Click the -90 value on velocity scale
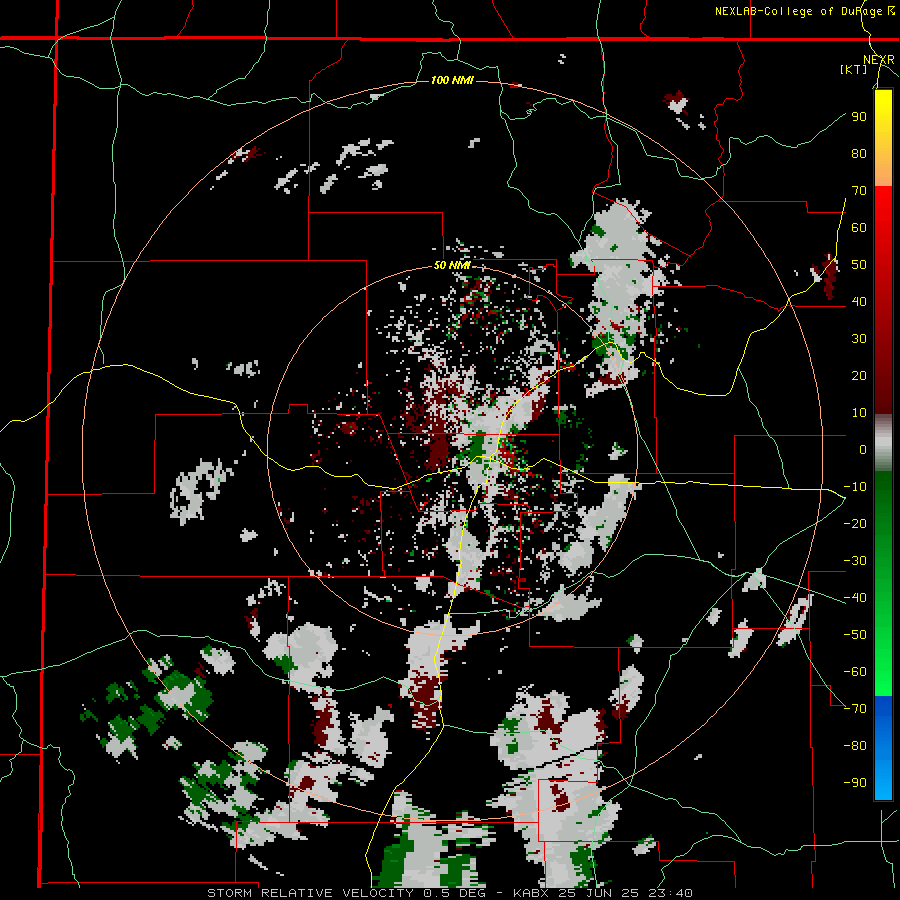Screen dimensions: 900x900 [855, 782]
